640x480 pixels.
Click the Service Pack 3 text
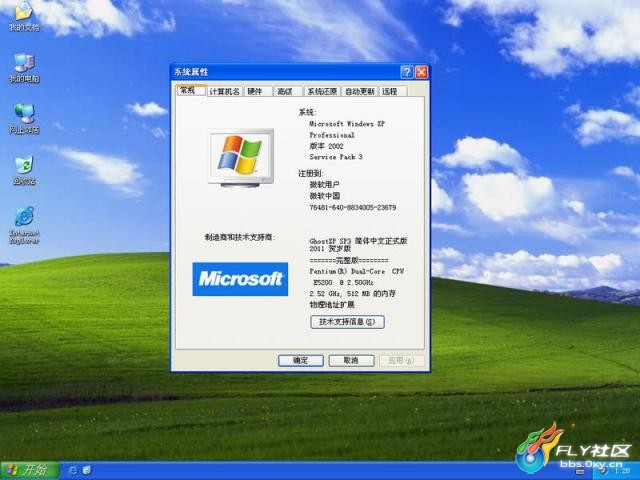point(336,157)
